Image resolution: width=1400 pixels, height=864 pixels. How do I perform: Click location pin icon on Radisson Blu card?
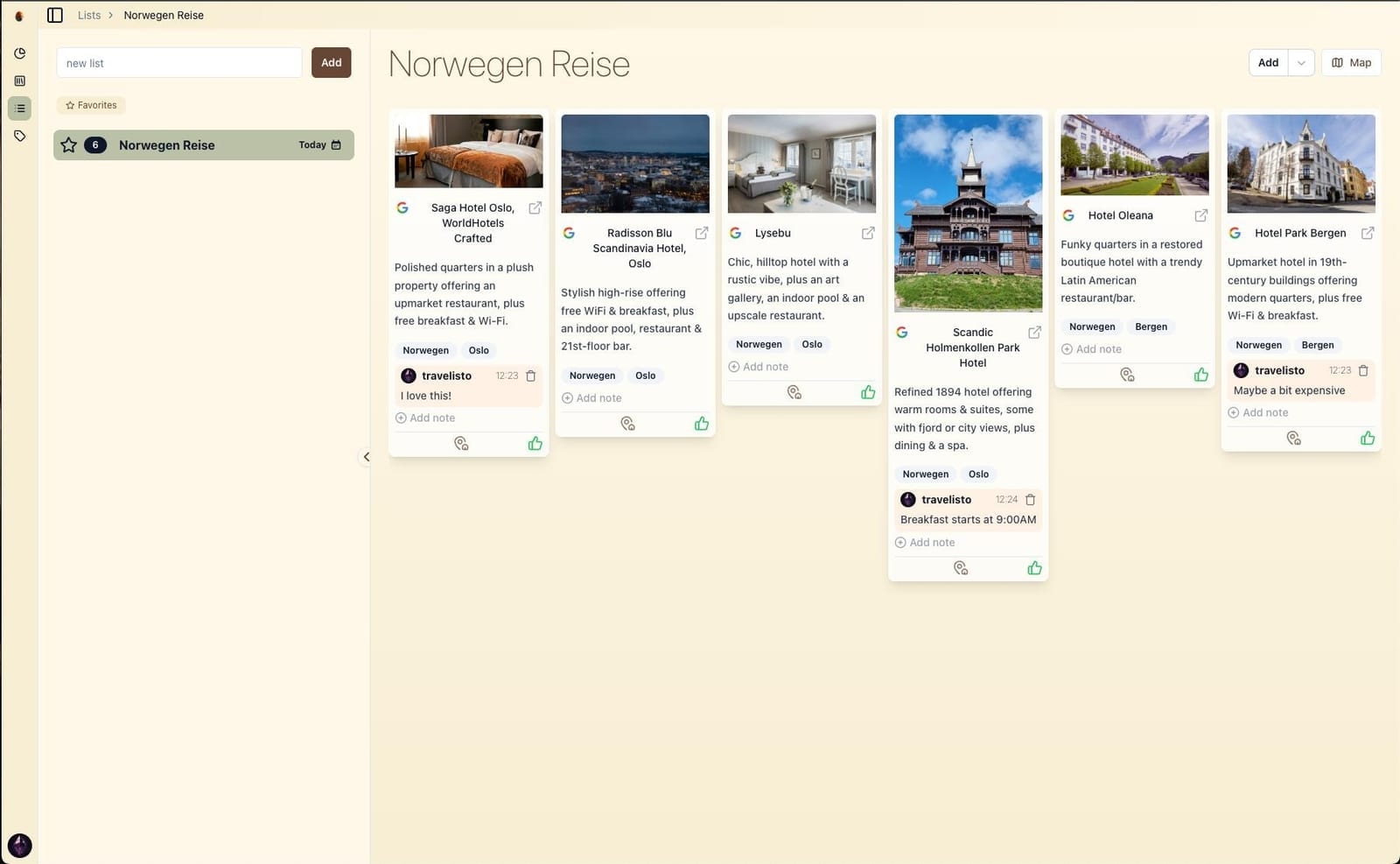click(627, 424)
